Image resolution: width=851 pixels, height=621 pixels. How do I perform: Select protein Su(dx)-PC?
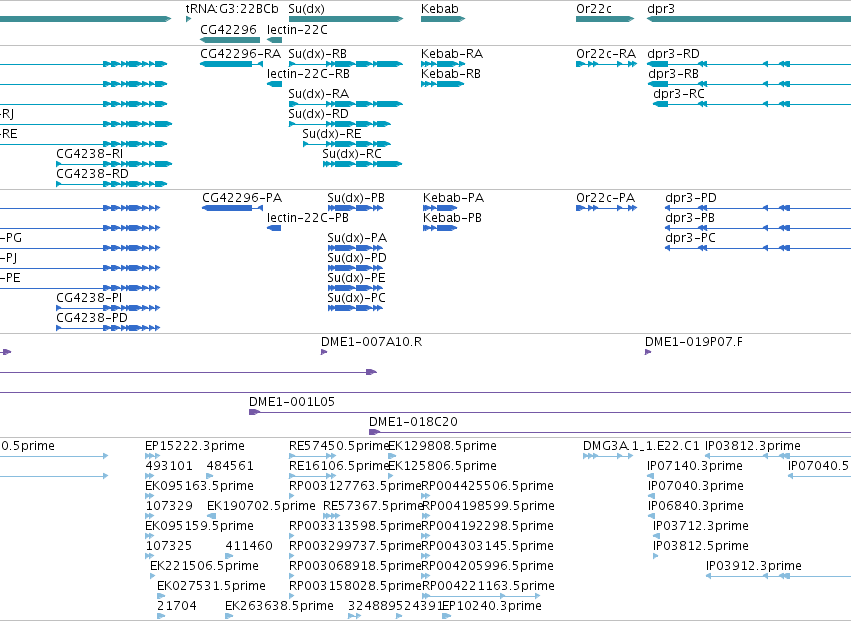click(x=357, y=299)
